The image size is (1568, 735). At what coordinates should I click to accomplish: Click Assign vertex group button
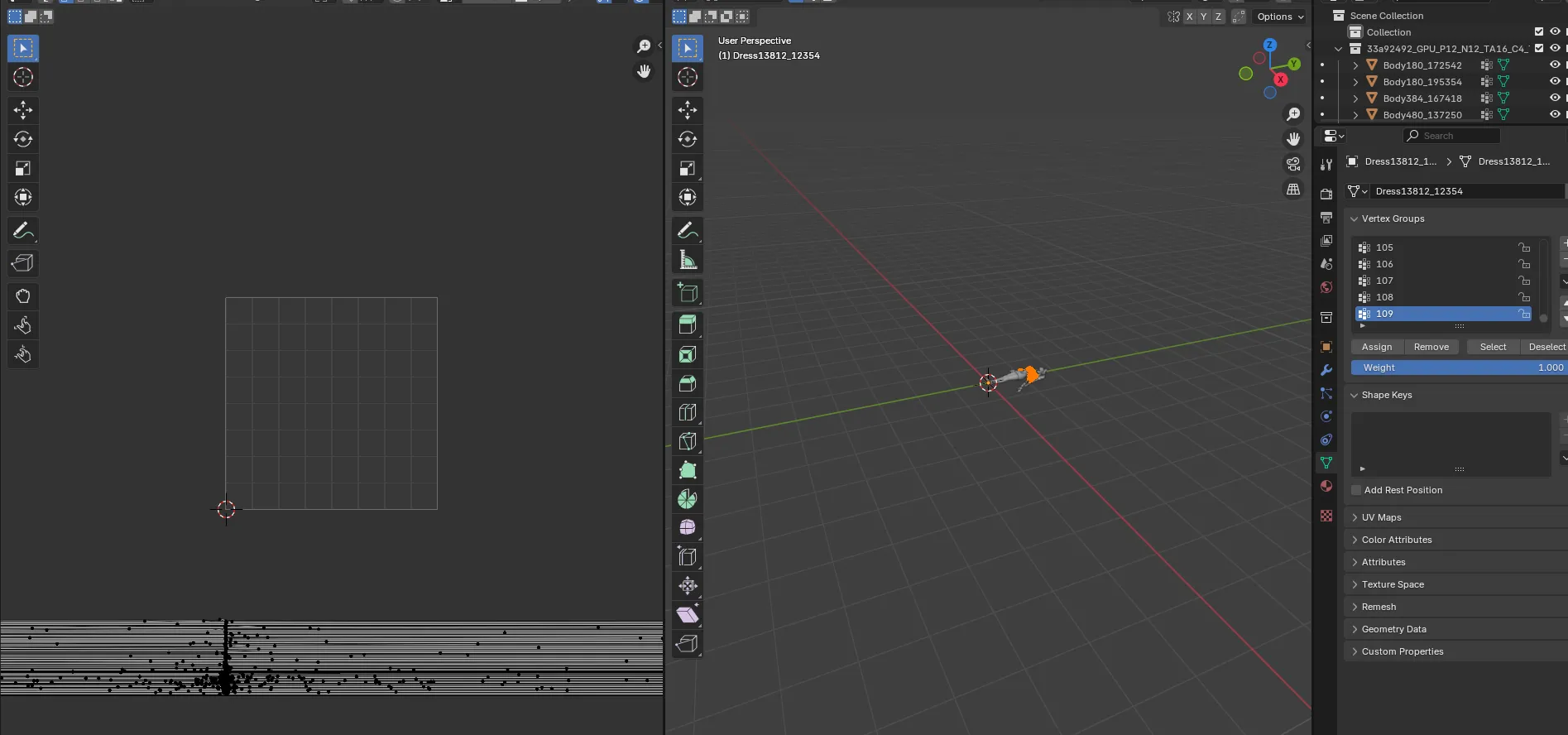tap(1377, 347)
